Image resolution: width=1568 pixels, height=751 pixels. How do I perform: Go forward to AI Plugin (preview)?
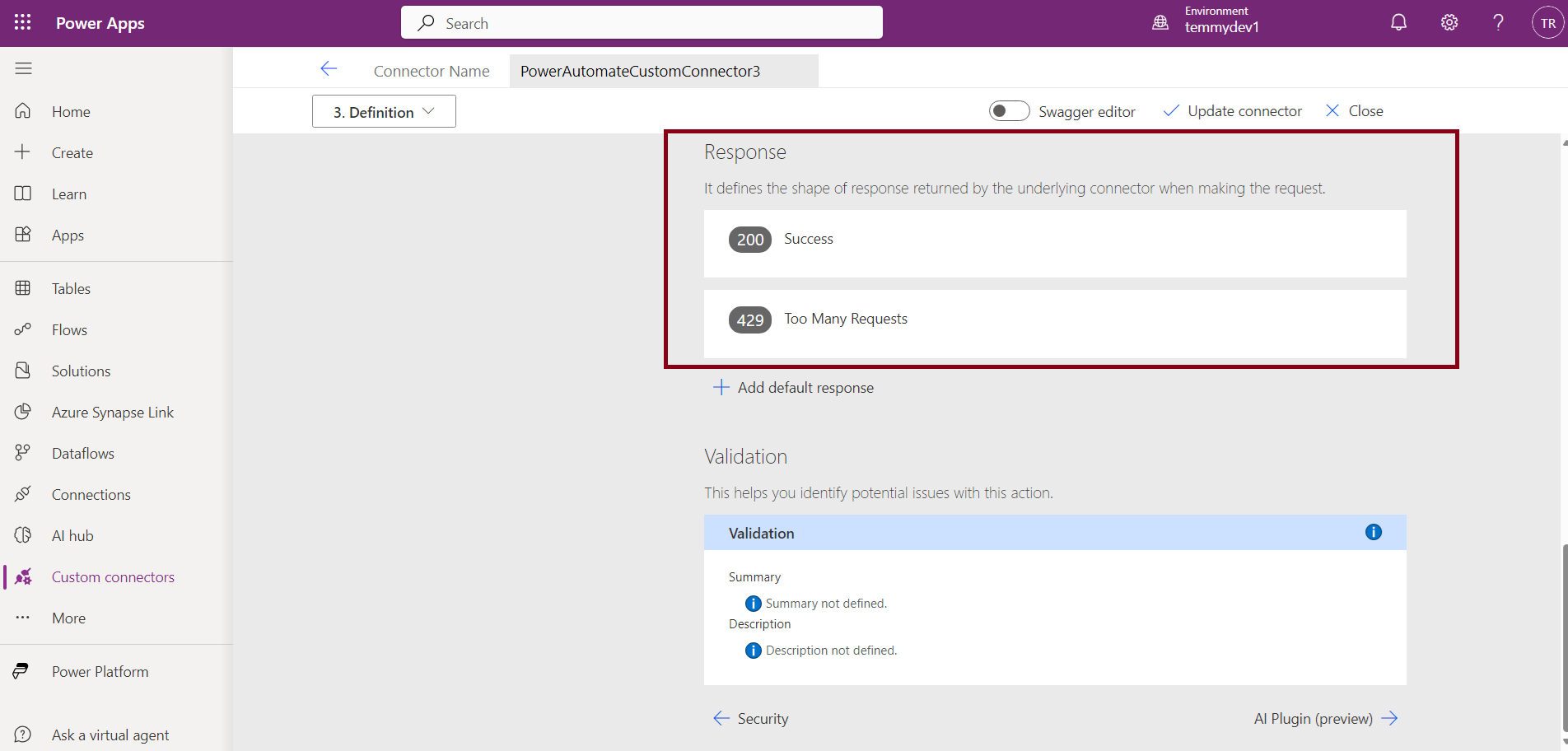[1326, 719]
